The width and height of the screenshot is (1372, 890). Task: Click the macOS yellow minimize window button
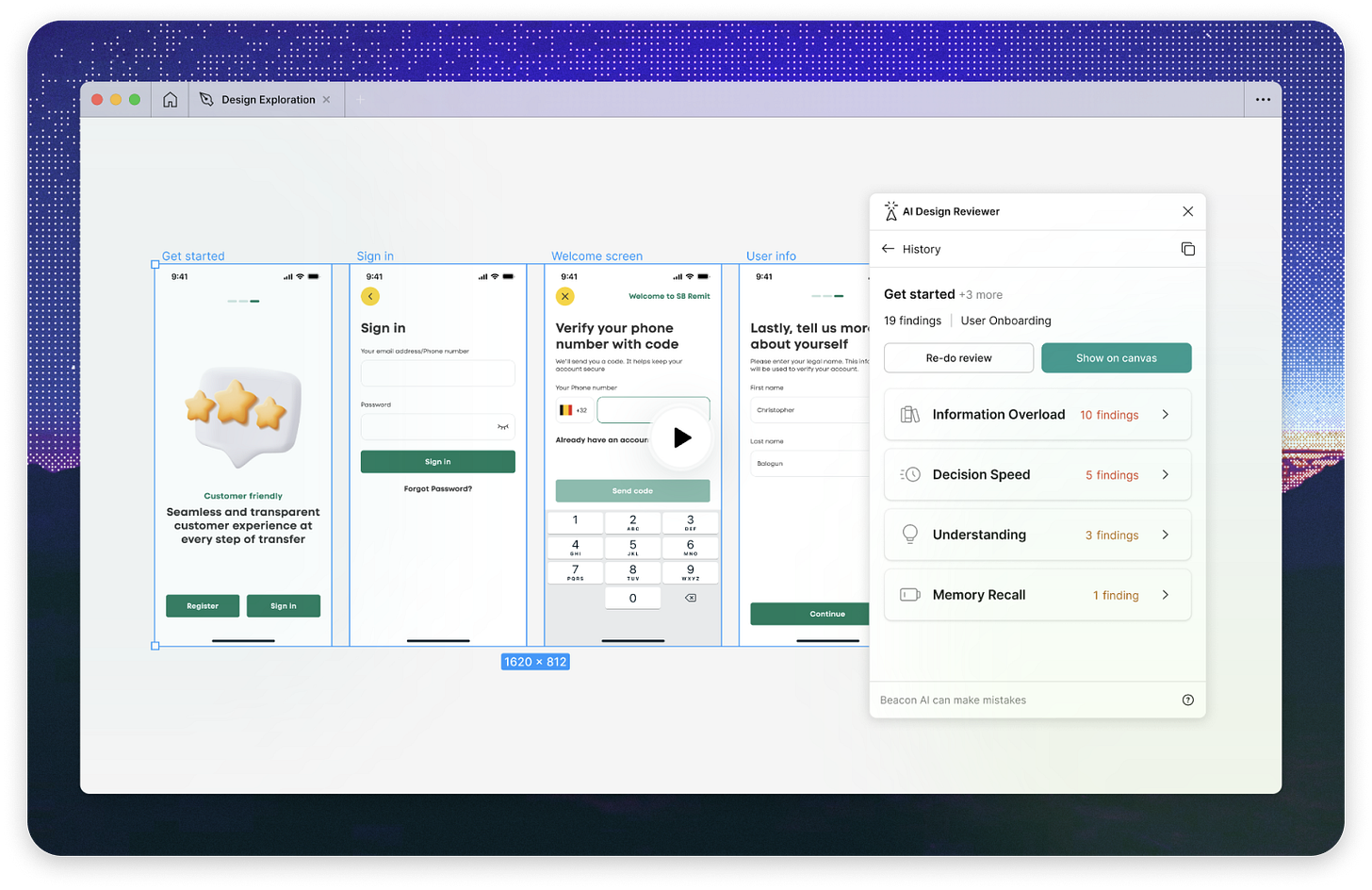tap(116, 100)
